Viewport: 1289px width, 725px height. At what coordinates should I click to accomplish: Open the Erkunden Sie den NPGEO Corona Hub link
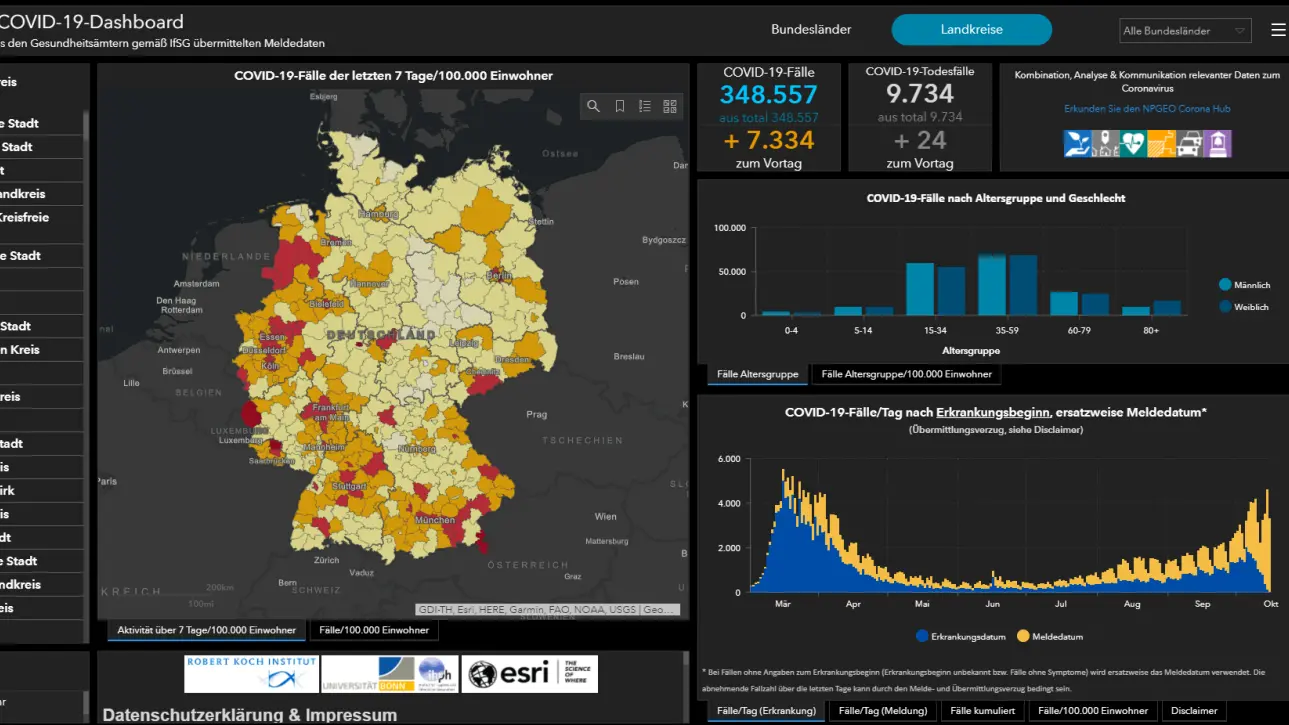tap(1147, 108)
